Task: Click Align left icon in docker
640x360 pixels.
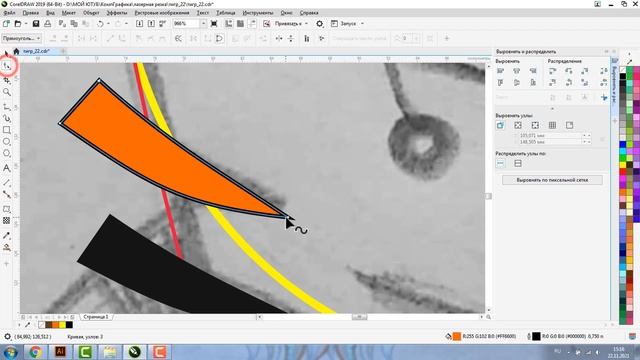Action: 500,71
